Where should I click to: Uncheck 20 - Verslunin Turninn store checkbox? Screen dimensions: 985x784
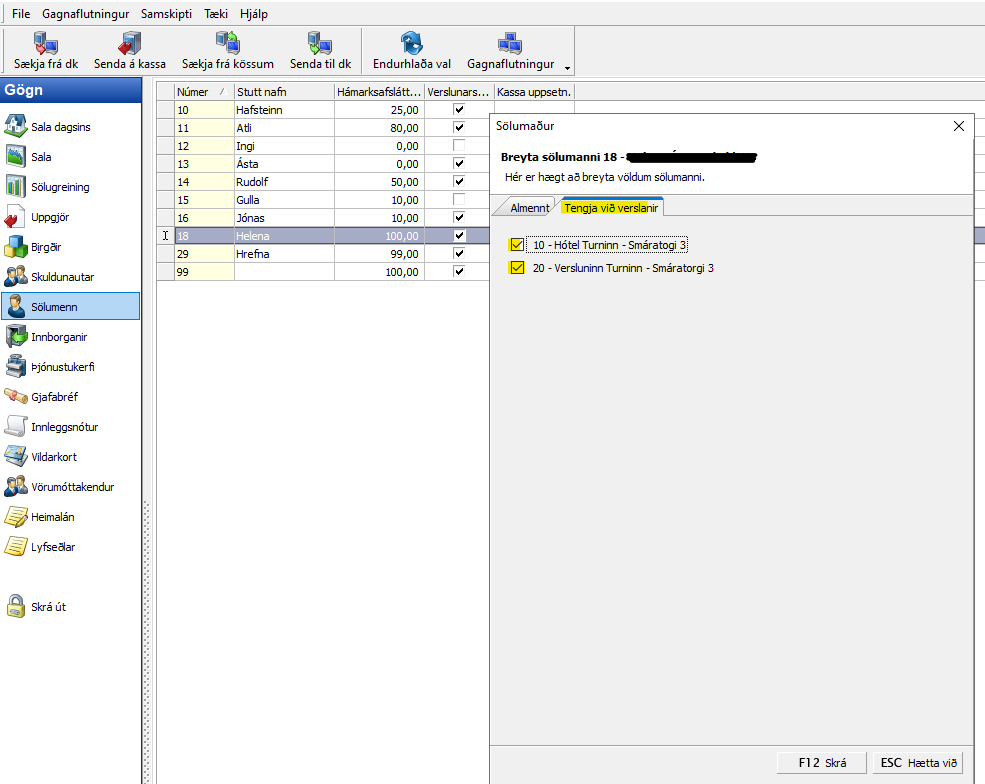517,268
